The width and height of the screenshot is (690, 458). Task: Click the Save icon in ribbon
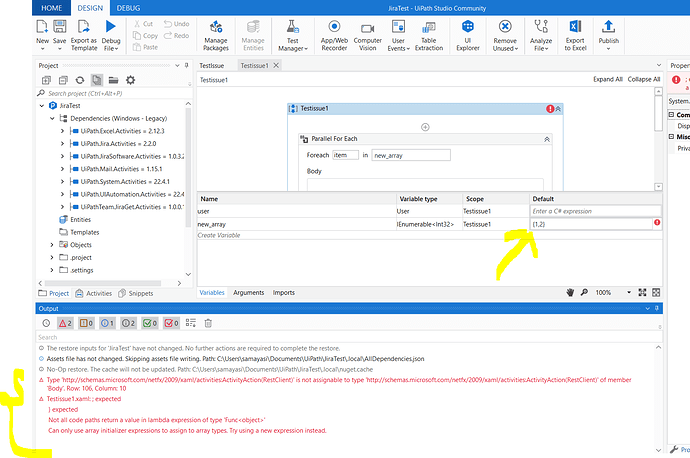point(59,27)
